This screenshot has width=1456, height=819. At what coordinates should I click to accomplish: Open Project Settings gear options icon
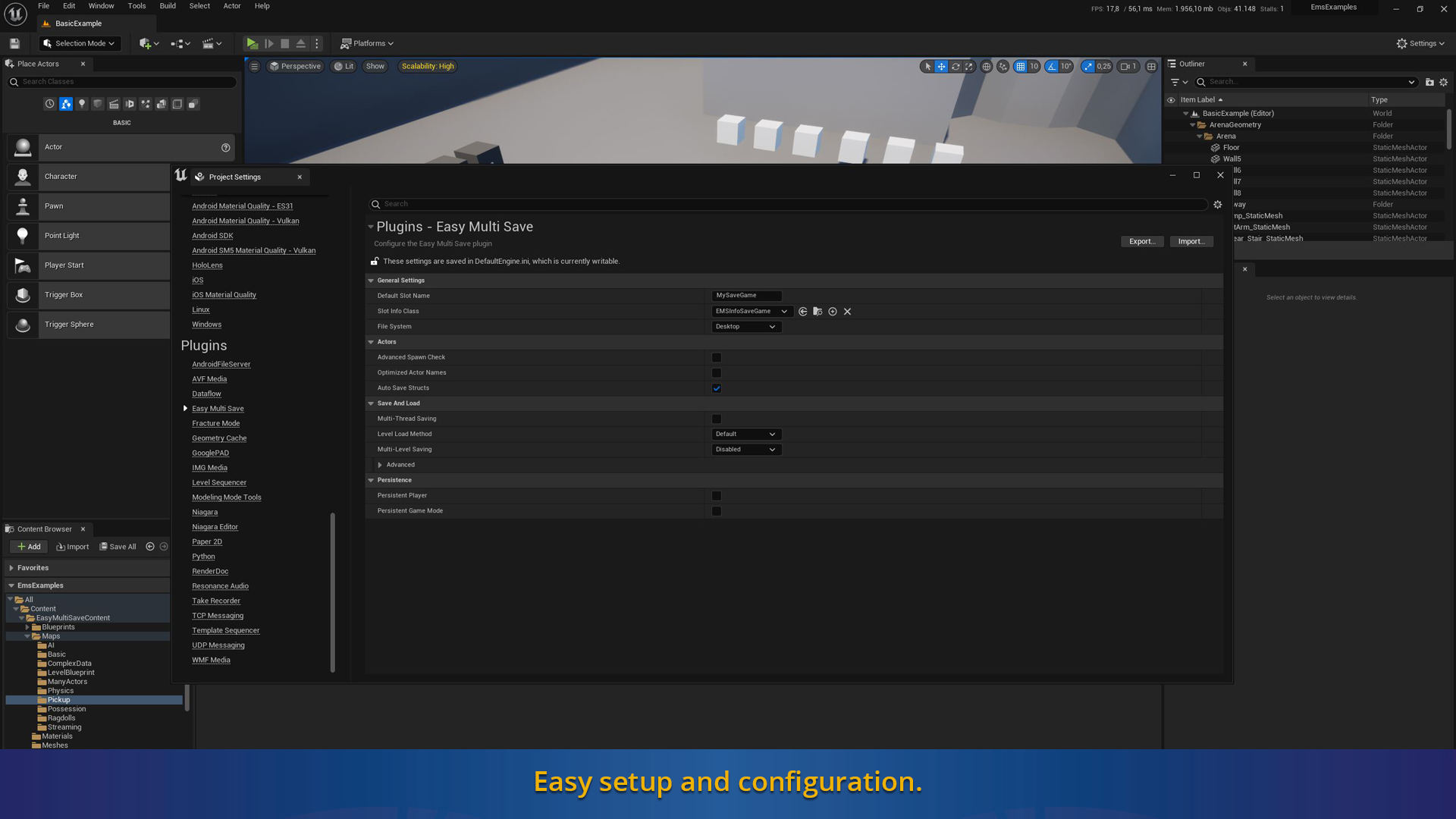click(1218, 205)
